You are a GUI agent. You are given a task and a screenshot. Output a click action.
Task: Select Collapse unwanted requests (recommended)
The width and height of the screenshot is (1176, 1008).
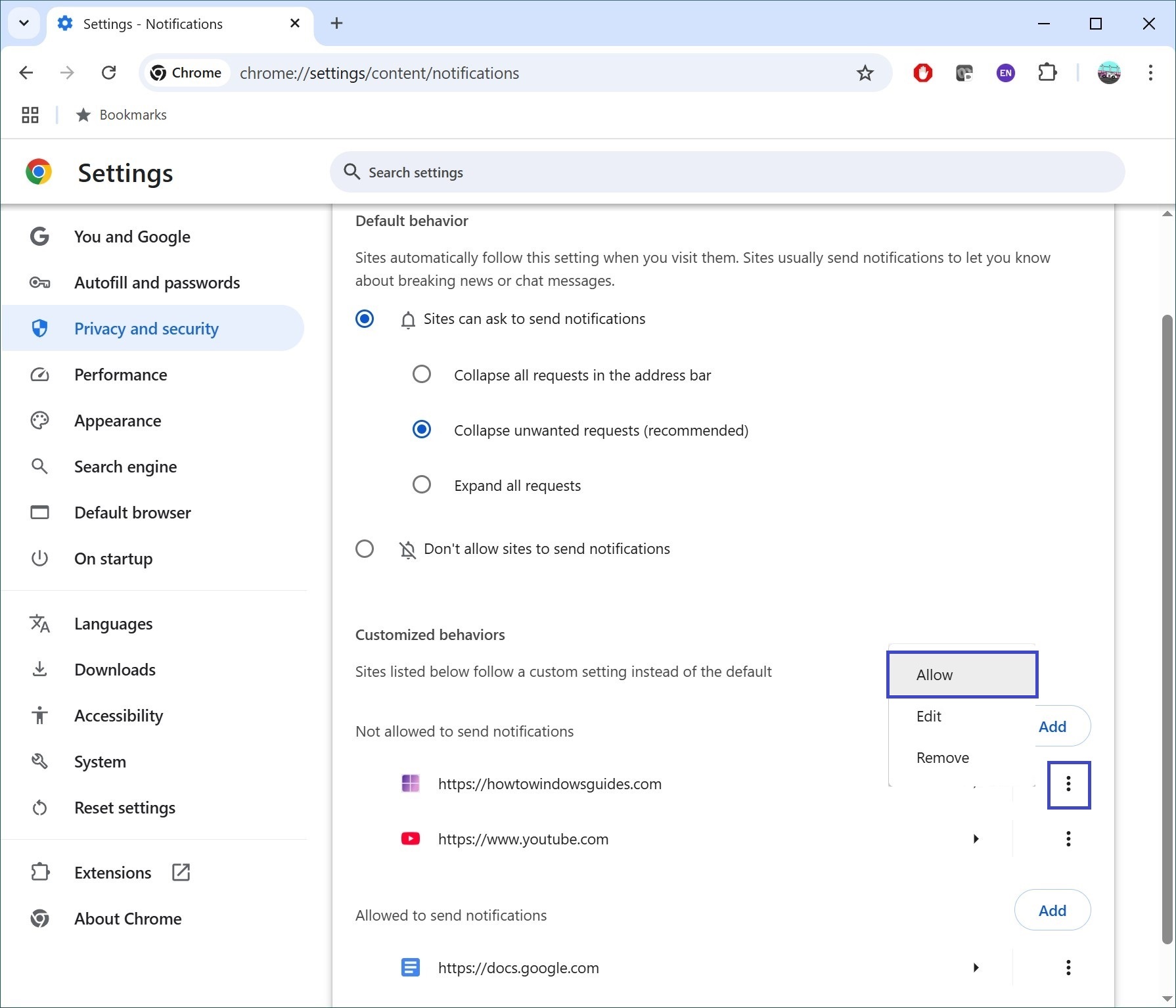coord(421,430)
